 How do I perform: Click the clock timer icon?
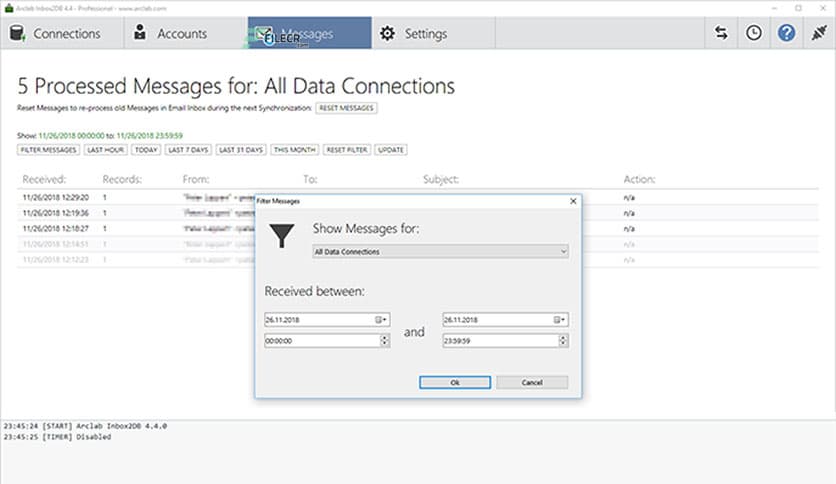click(x=753, y=33)
